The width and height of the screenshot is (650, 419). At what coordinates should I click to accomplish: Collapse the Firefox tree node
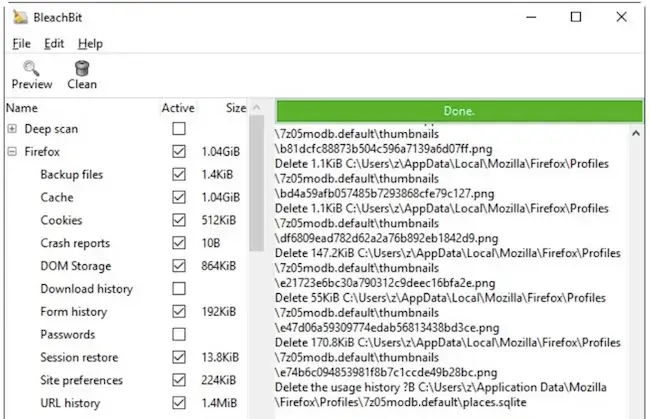12,152
